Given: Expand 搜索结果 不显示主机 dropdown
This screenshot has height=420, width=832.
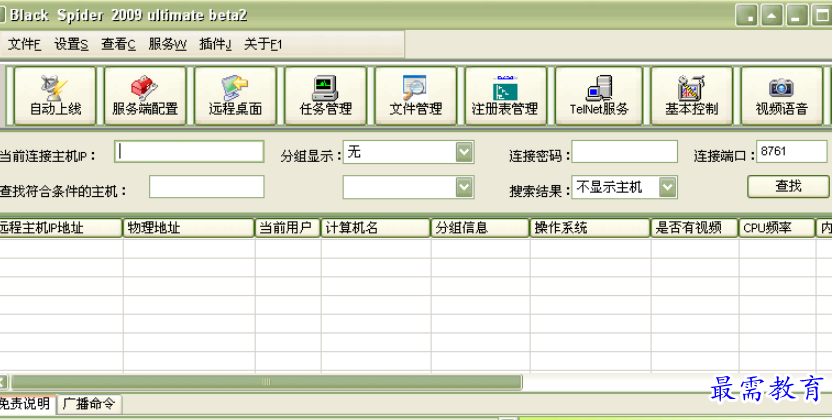Looking at the screenshot, I should point(668,187).
